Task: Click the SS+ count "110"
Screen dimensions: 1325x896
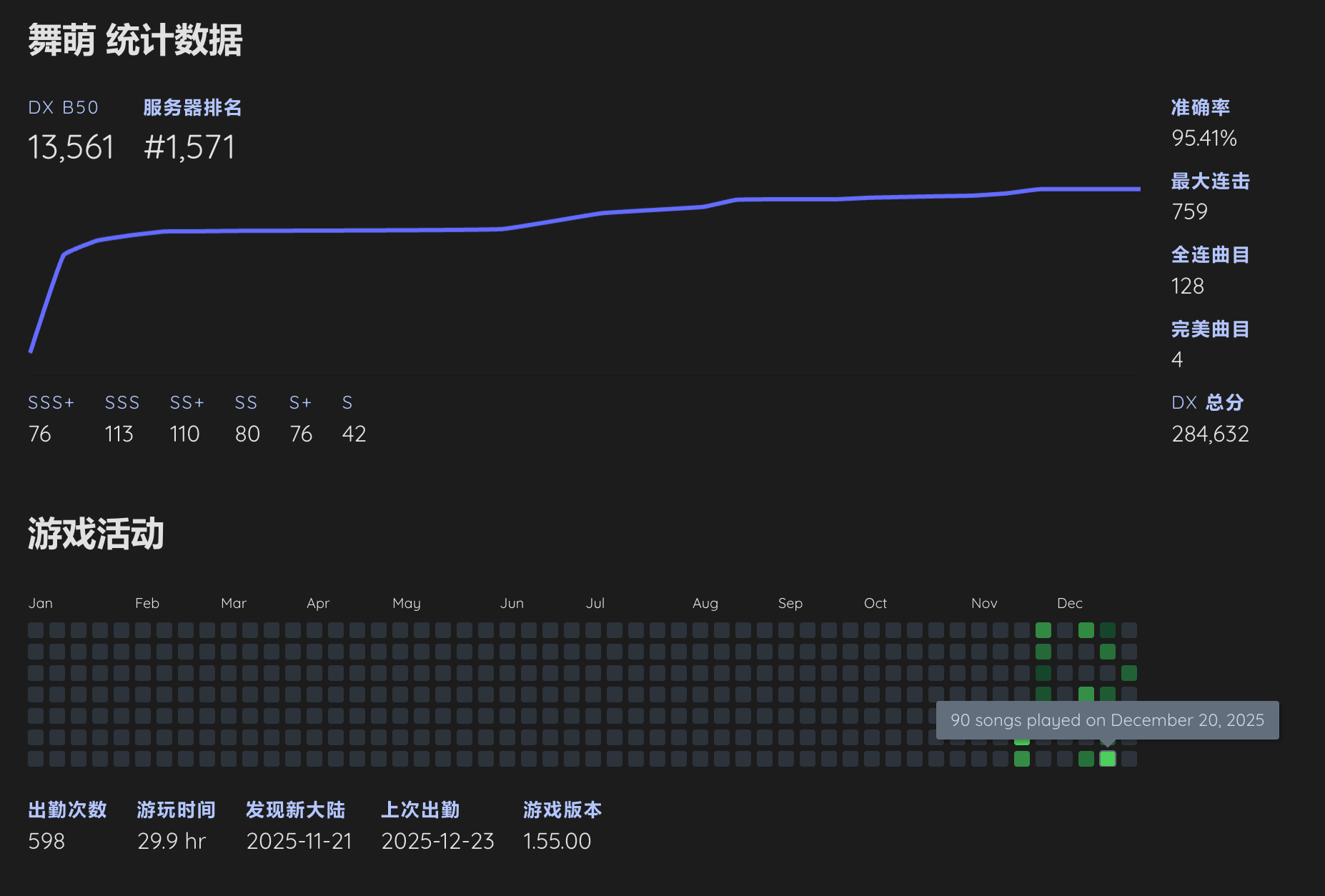Action: coord(184,434)
